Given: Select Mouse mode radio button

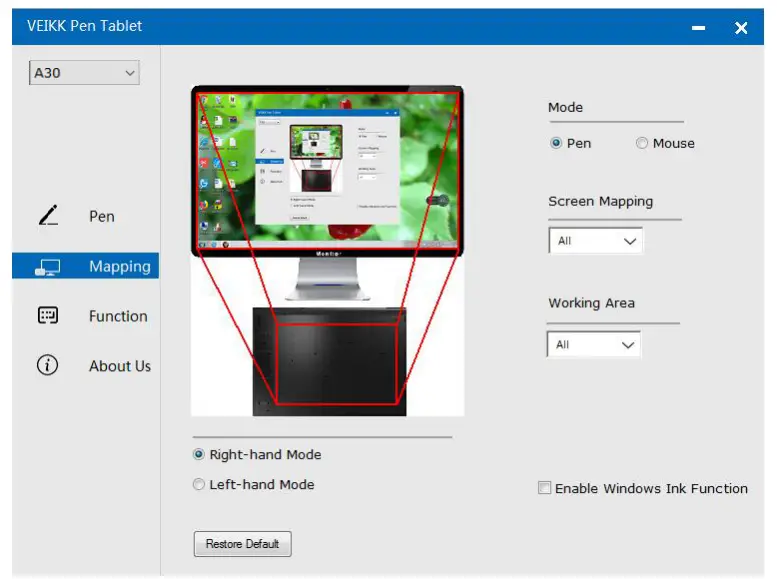Looking at the screenshot, I should (642, 143).
